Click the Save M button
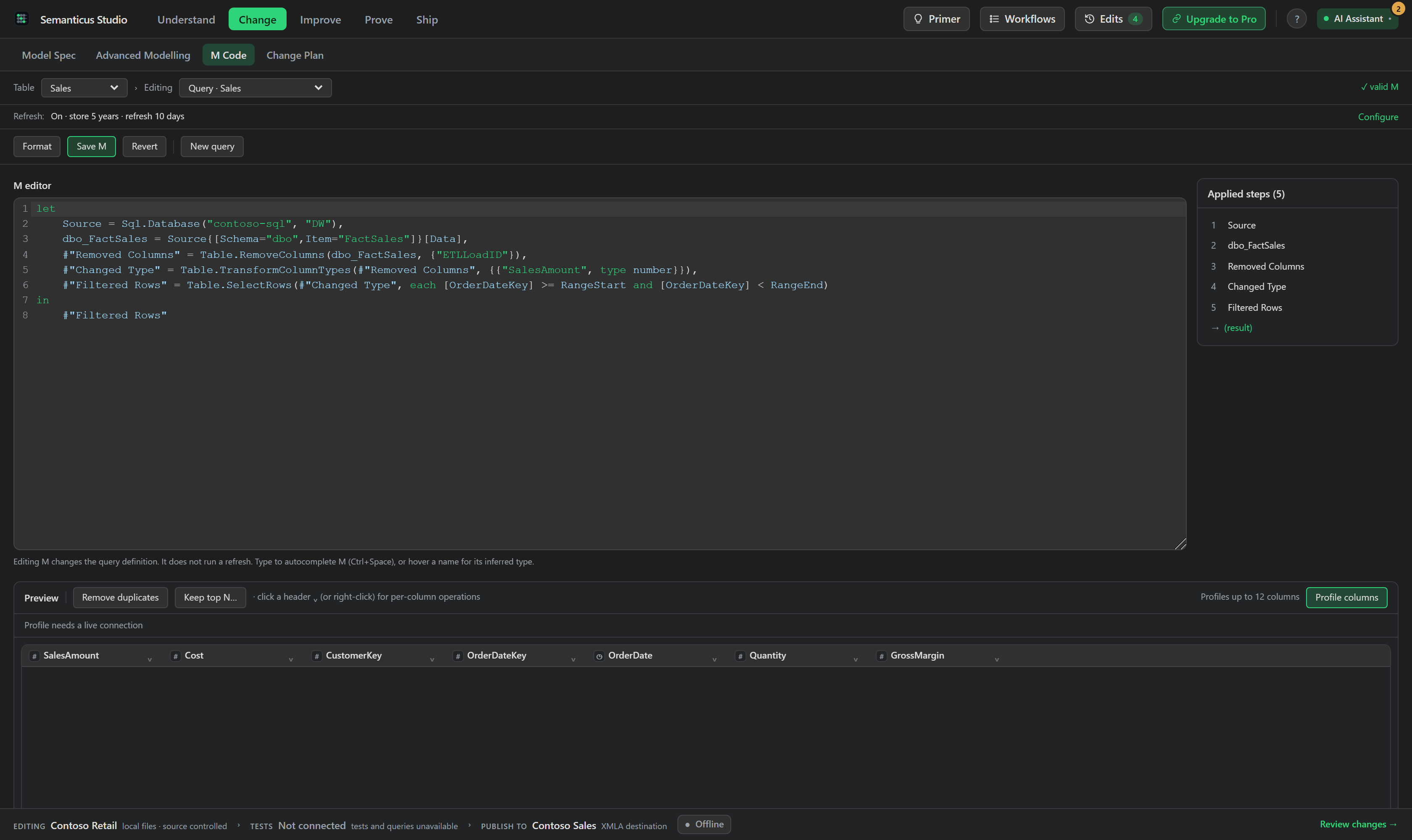Screen dimensions: 1412x840 (91, 146)
